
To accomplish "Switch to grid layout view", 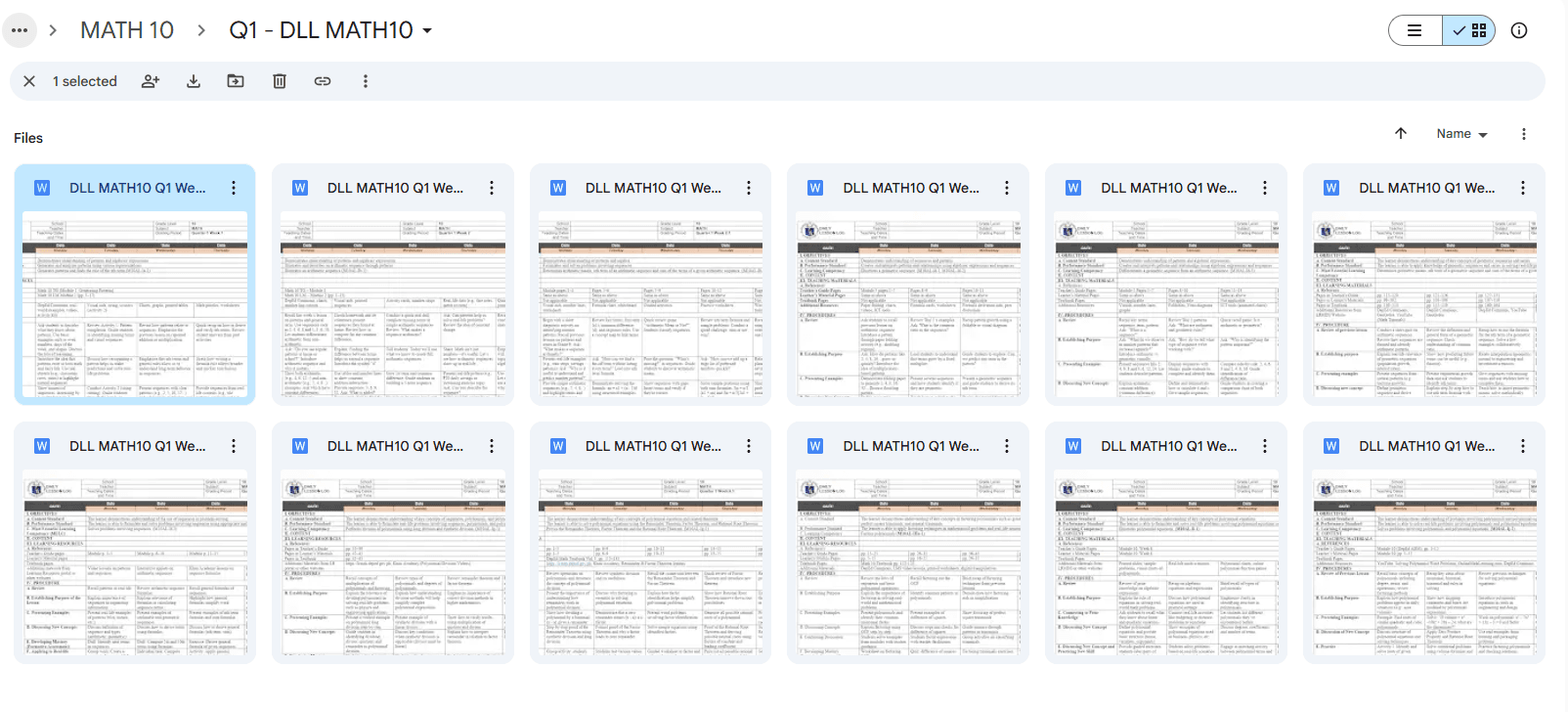I will [x=1469, y=30].
